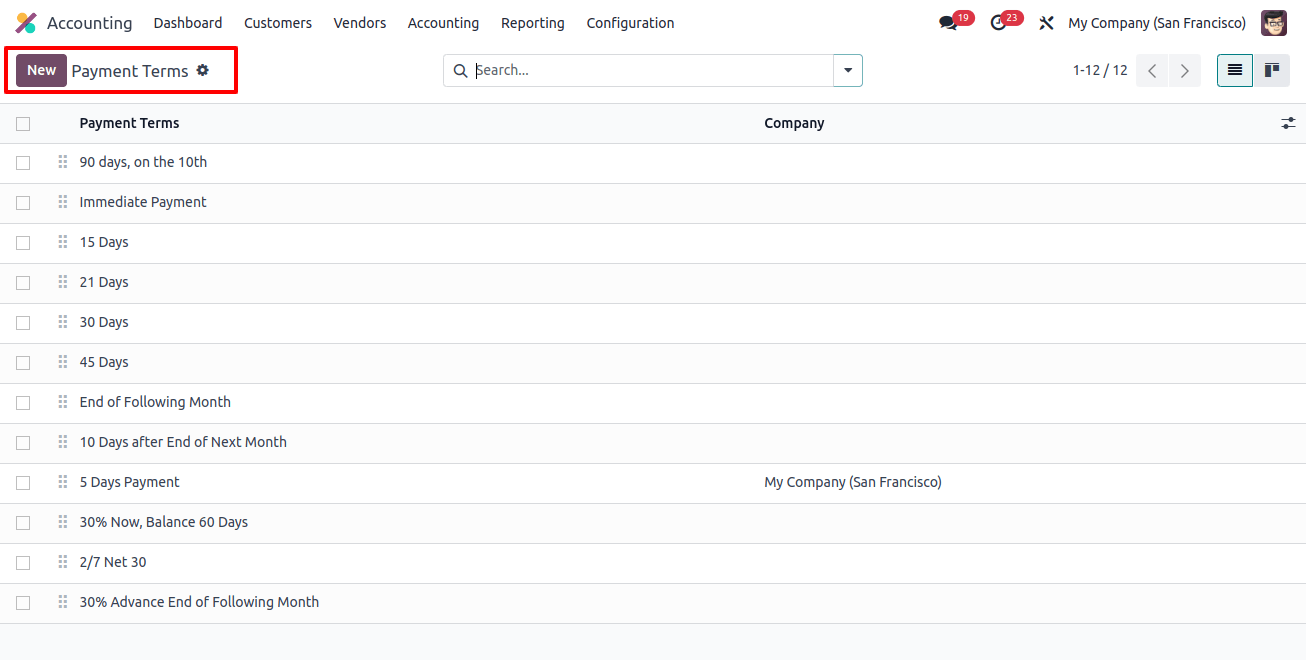
Task: Open the Accounting app home icon
Action: coord(26,23)
